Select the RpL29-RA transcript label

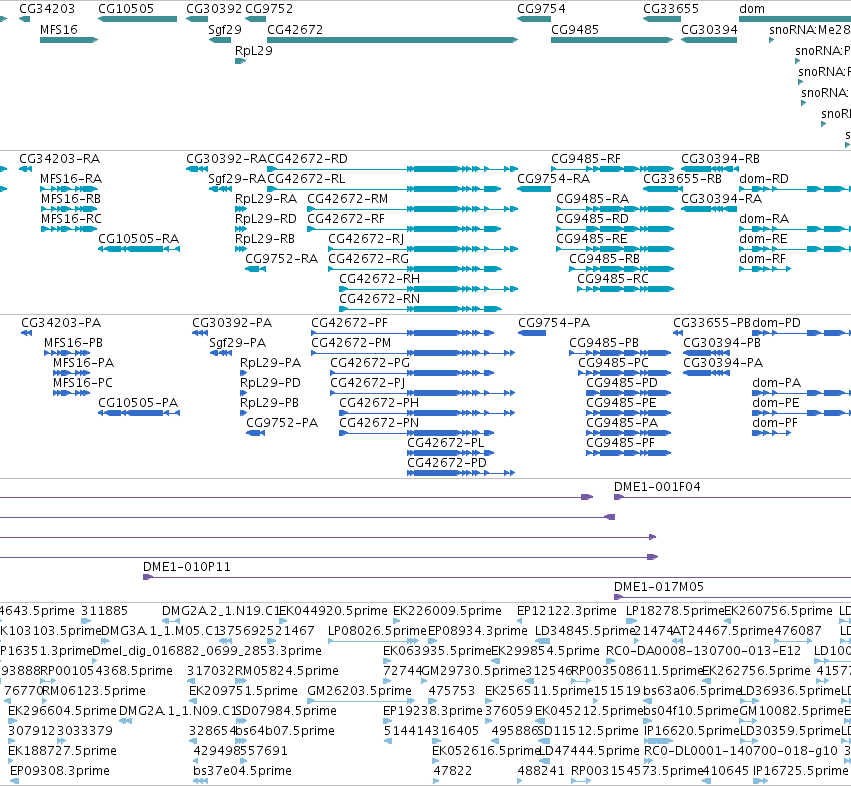(266, 199)
